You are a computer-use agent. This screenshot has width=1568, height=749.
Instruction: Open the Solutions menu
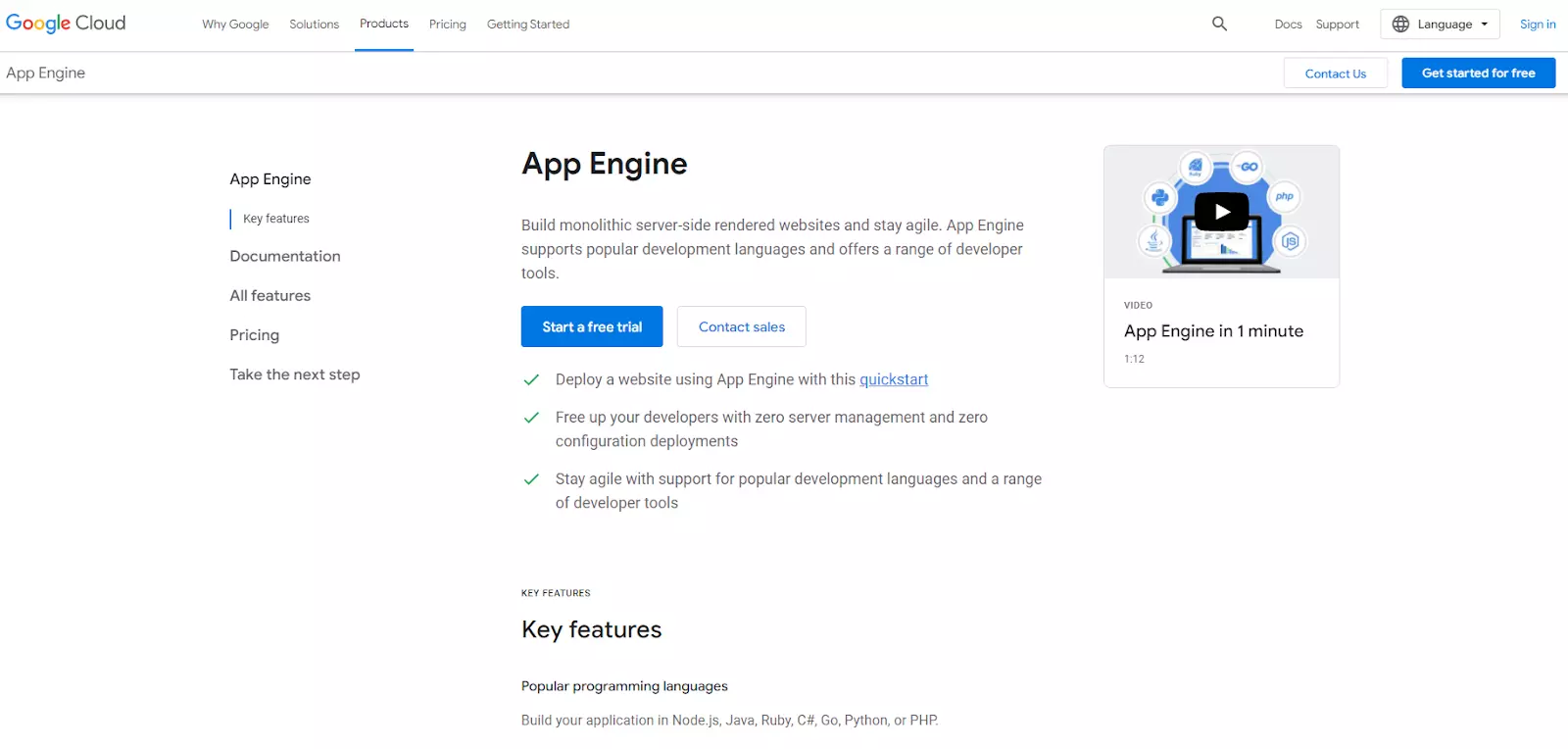click(x=314, y=24)
